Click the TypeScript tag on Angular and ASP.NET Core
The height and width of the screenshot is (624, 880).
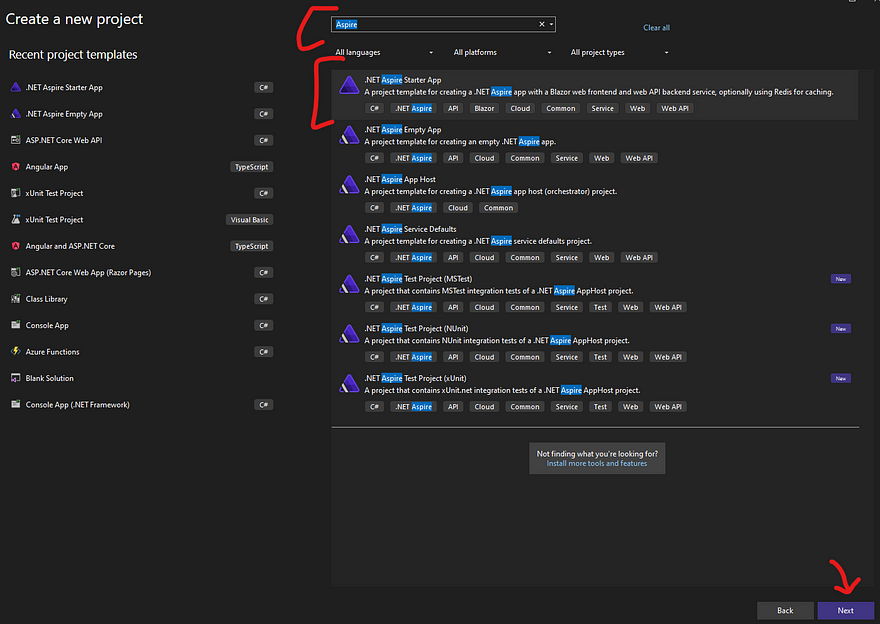point(251,246)
